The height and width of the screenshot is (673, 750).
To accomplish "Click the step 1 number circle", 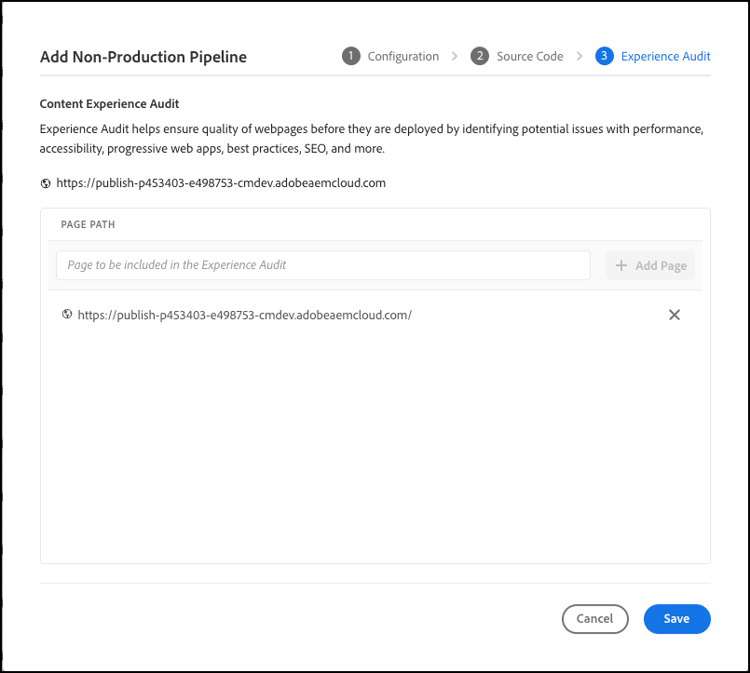I will pos(350,56).
